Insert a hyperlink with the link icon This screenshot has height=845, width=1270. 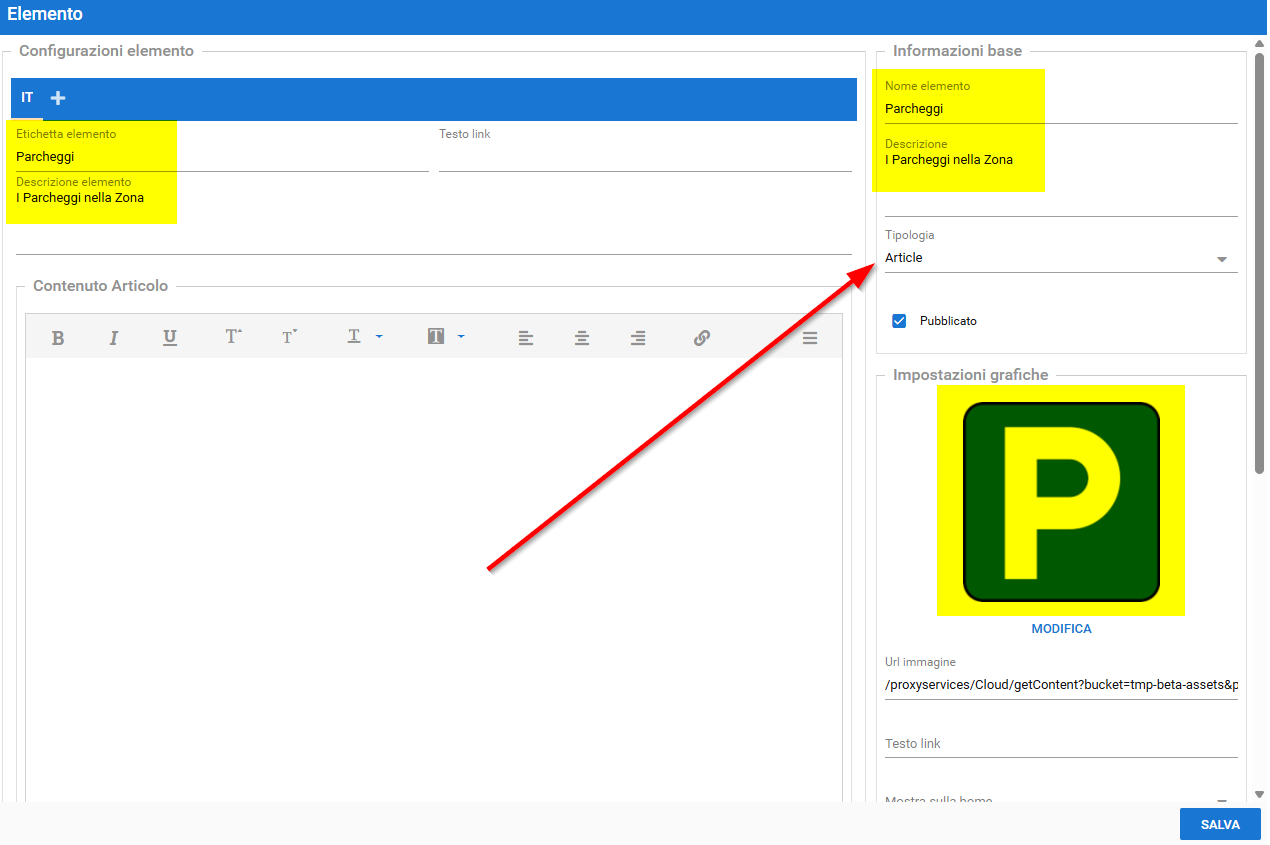click(x=702, y=338)
